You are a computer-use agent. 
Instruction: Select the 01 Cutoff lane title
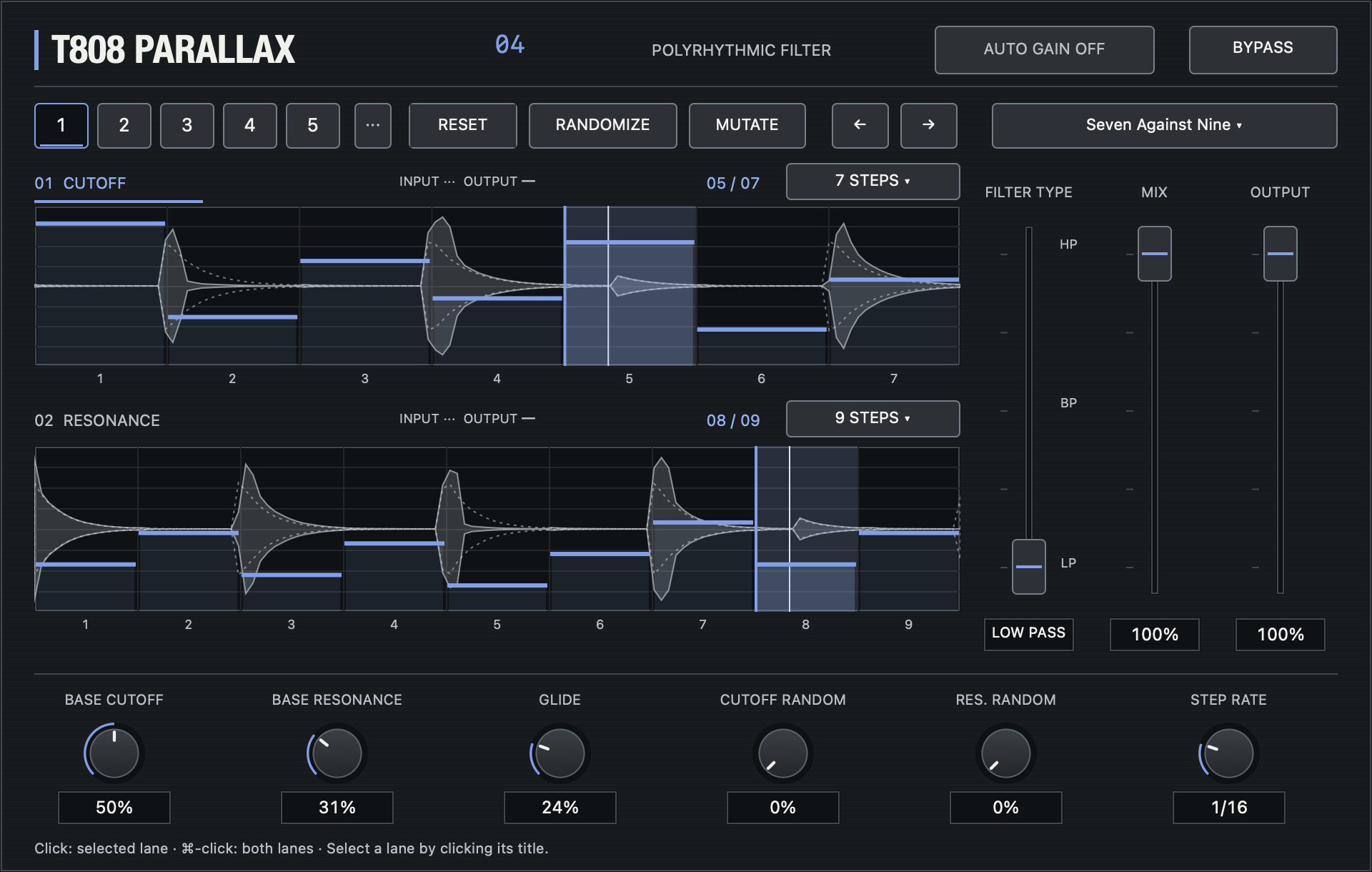80,183
